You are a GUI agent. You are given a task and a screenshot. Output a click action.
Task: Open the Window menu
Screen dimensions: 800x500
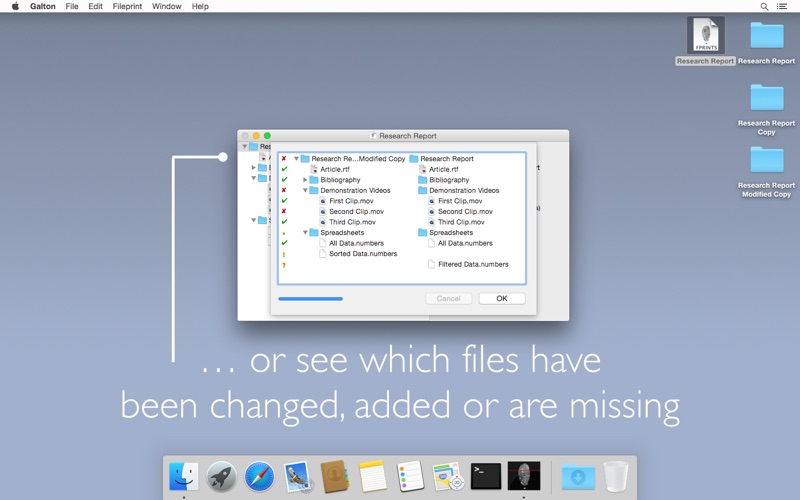[167, 6]
